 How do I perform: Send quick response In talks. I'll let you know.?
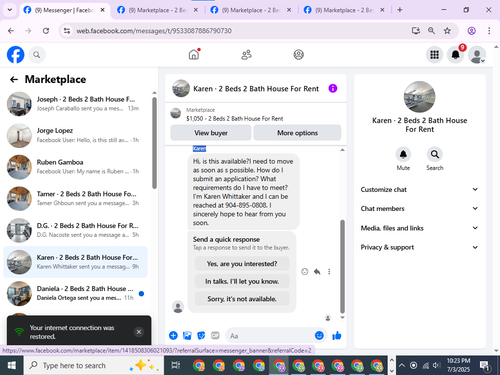point(242,281)
